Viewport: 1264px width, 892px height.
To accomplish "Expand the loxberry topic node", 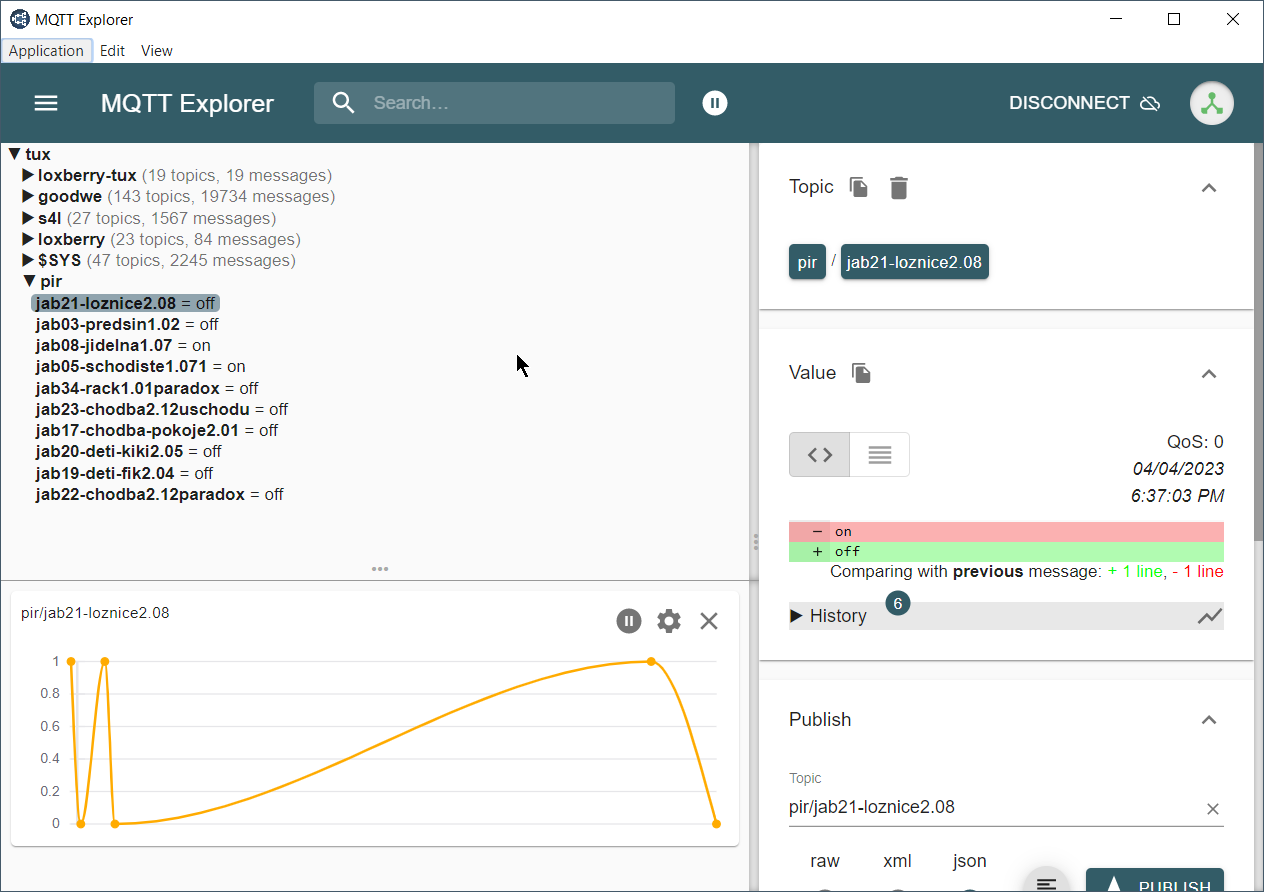I will coord(28,239).
